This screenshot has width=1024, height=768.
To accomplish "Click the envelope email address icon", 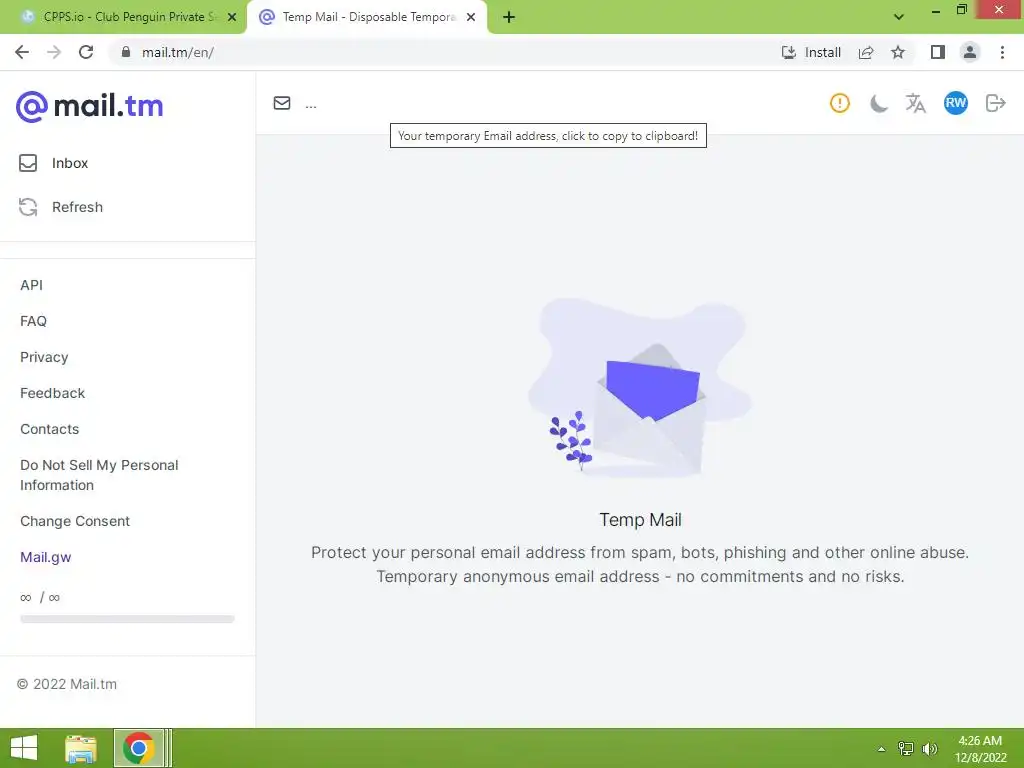I will coord(282,103).
